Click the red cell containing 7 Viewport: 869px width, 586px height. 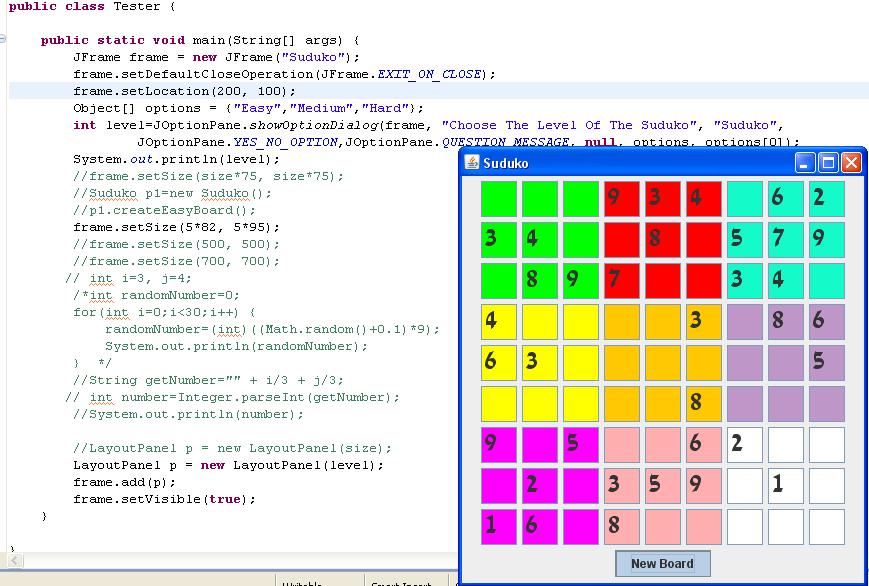tap(621, 280)
